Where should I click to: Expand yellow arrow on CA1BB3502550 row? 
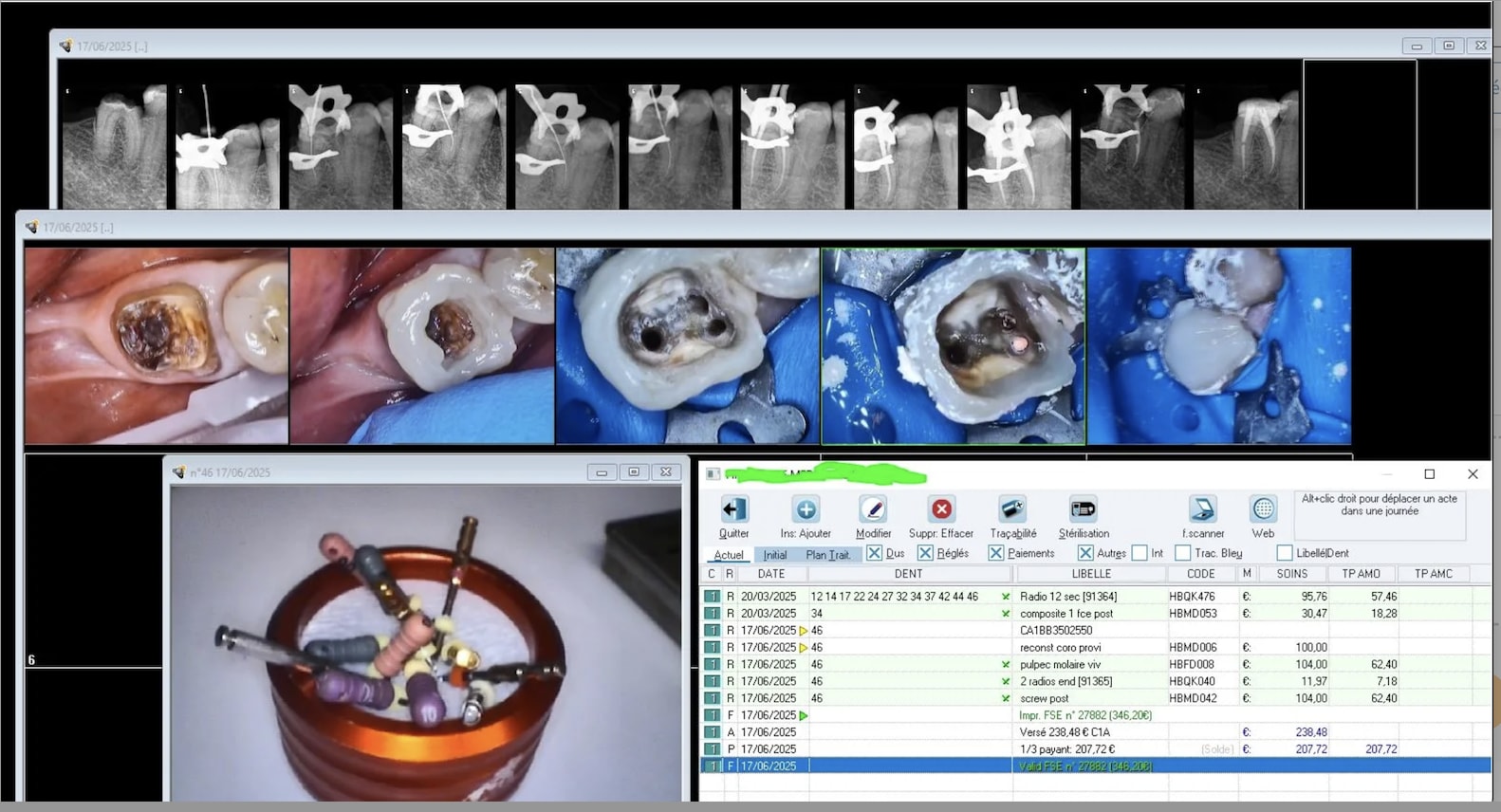pyautogui.click(x=804, y=631)
